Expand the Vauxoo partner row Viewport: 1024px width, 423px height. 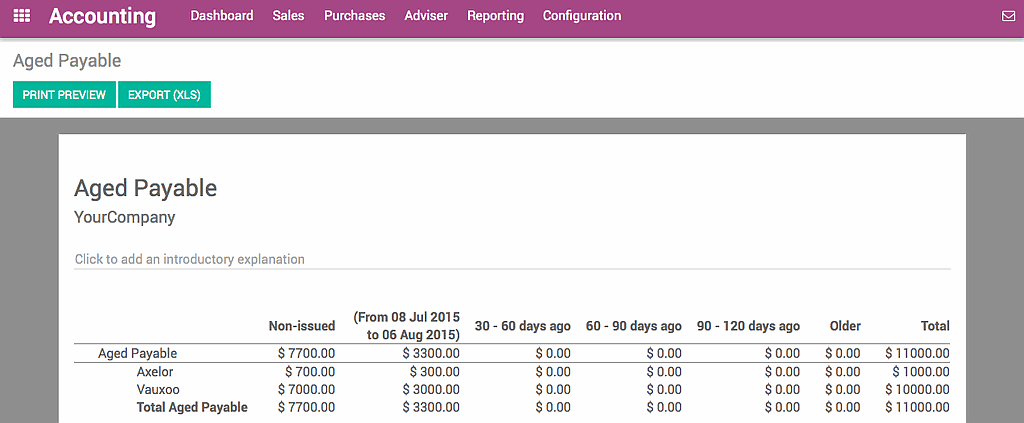click(x=158, y=389)
